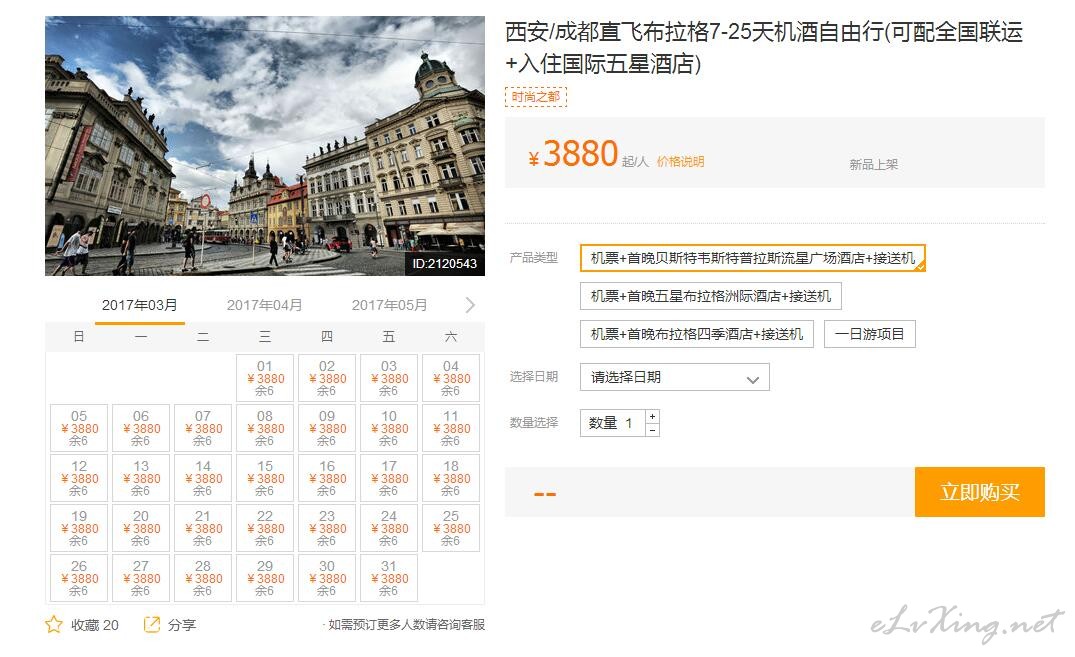The image size is (1075, 657).
Task: Click the 西安/成都直飞布拉格 product title
Action: (764, 47)
